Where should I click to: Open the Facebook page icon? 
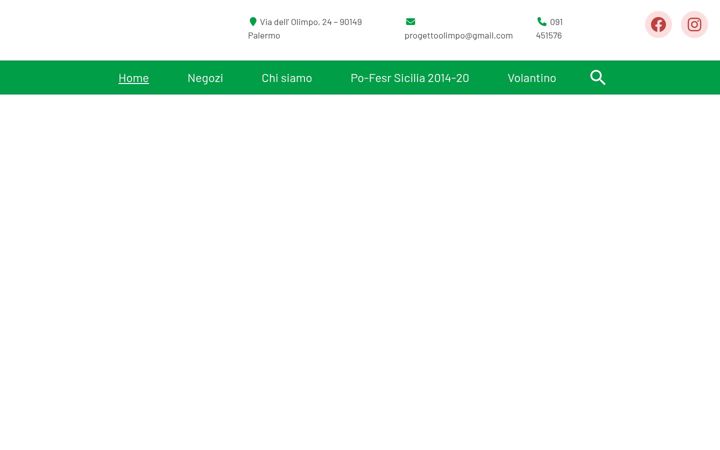pos(658,24)
